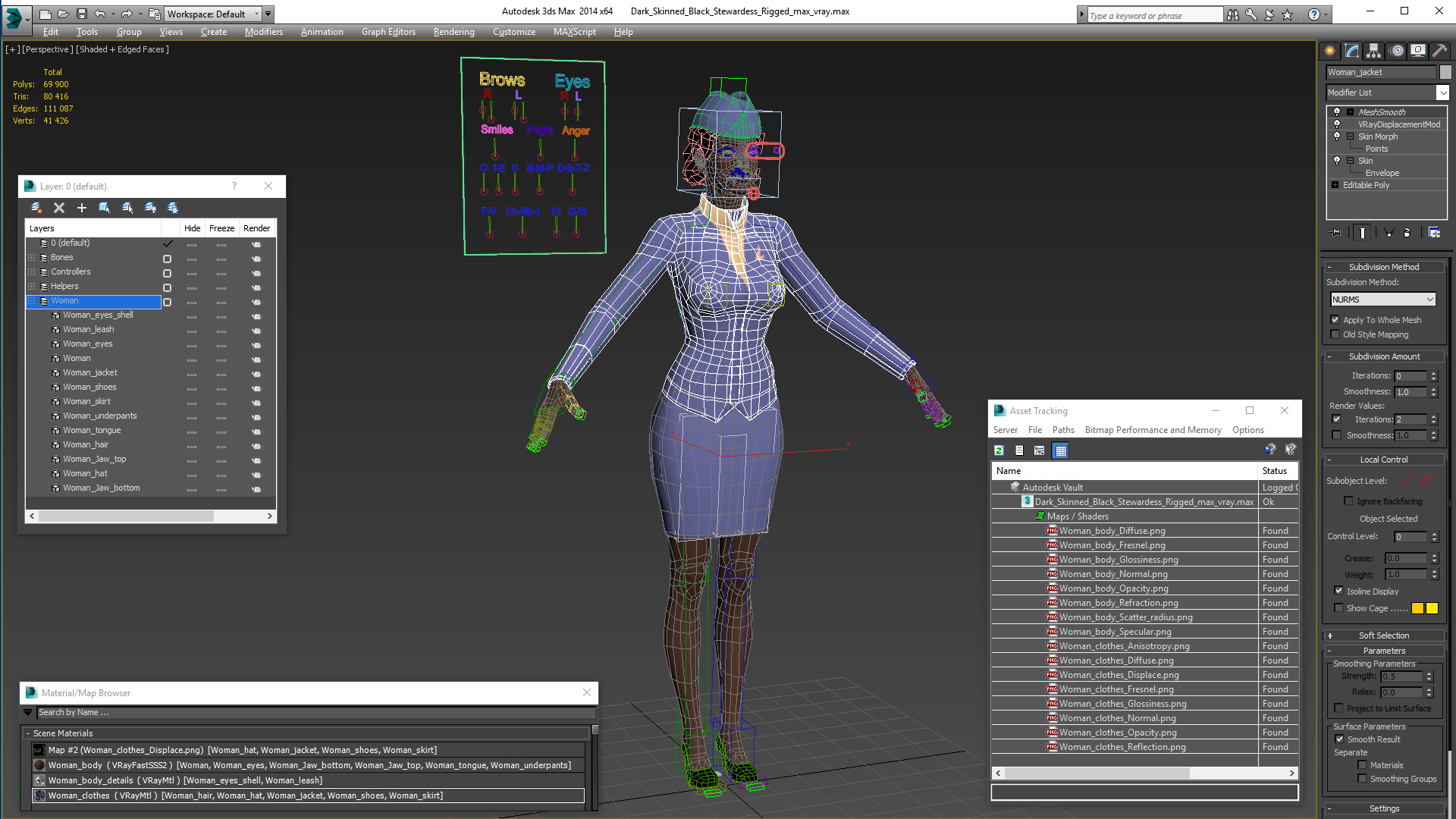Expand the Bones layer
The width and height of the screenshot is (1456, 819).
(32, 258)
